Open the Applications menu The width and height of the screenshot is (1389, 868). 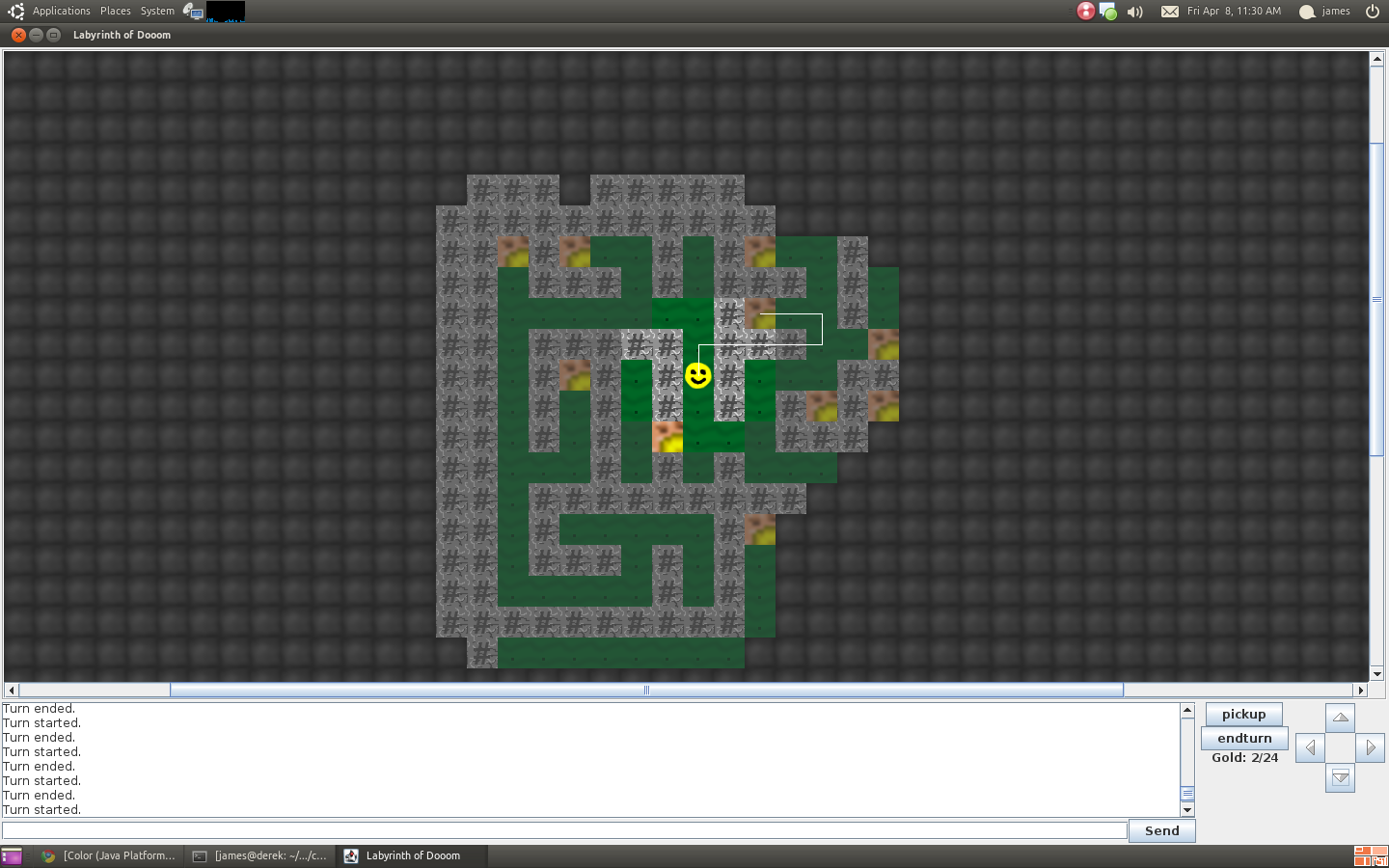pyautogui.click(x=61, y=12)
